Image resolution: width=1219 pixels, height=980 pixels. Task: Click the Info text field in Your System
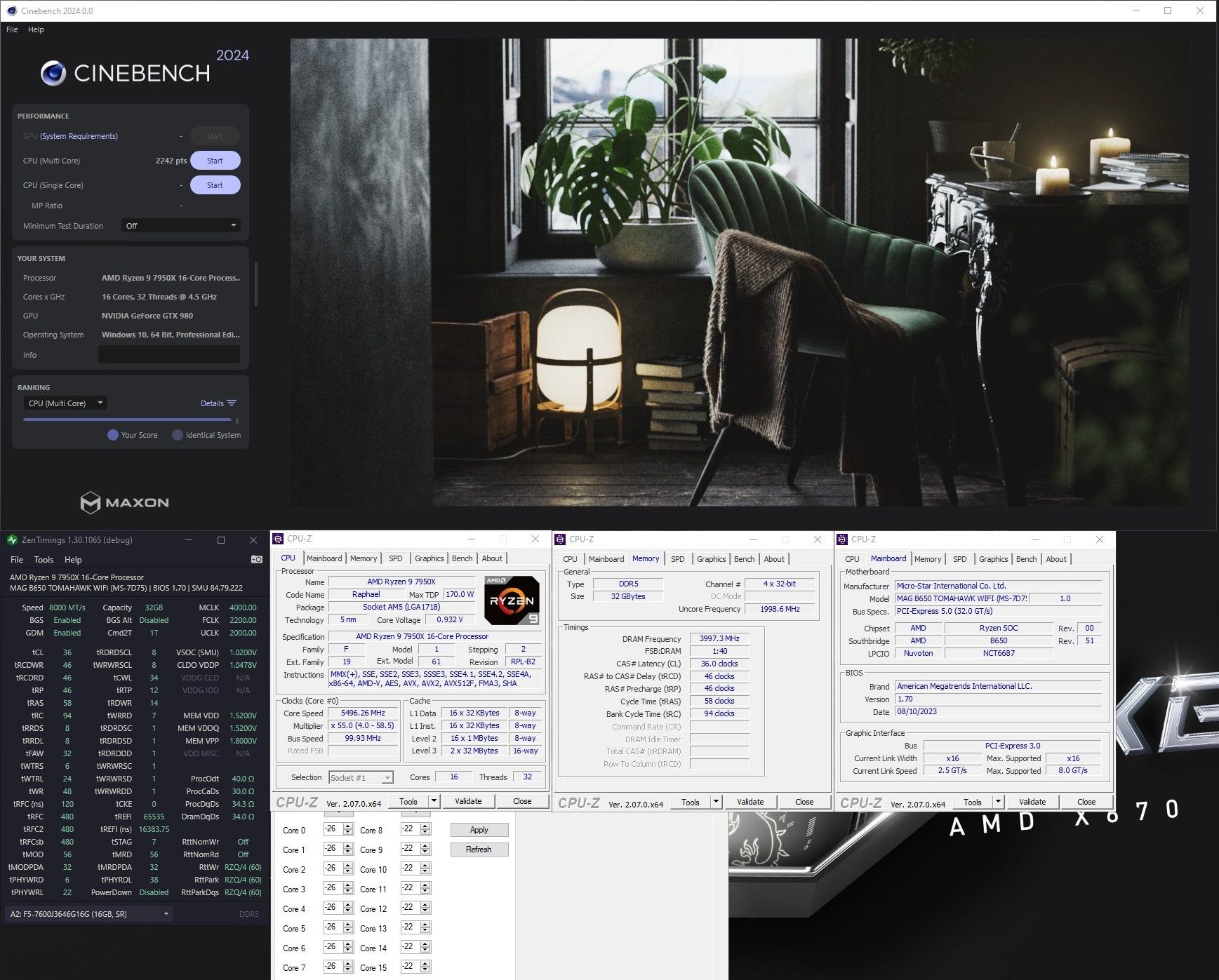point(169,355)
